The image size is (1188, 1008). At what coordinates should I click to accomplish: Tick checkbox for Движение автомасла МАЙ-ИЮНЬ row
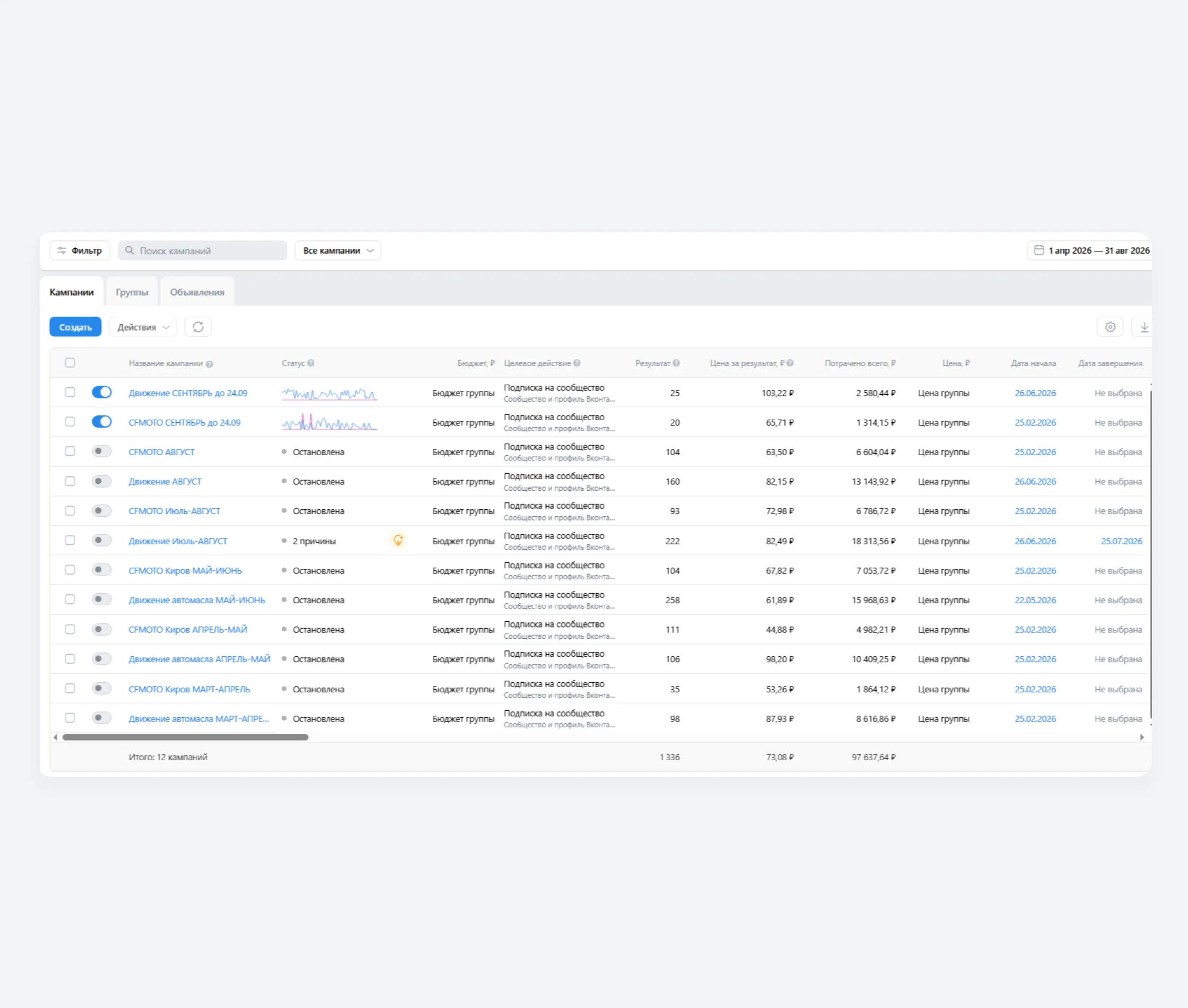(x=69, y=599)
